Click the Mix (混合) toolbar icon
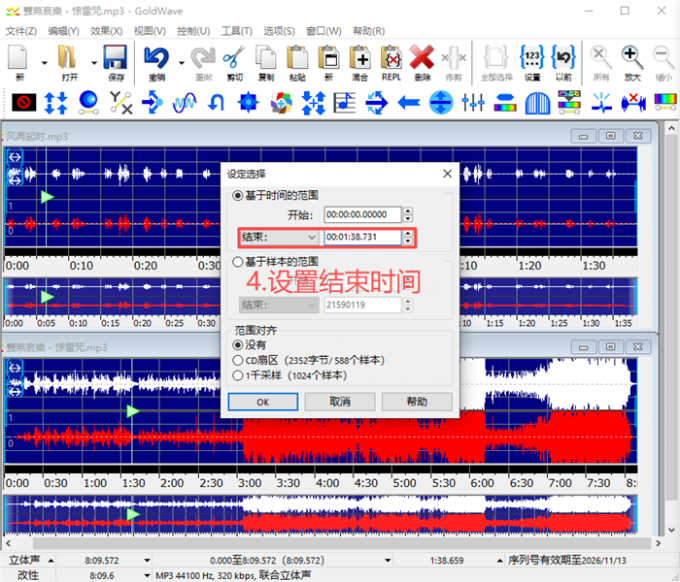Image resolution: width=680 pixels, height=582 pixels. coord(360,60)
